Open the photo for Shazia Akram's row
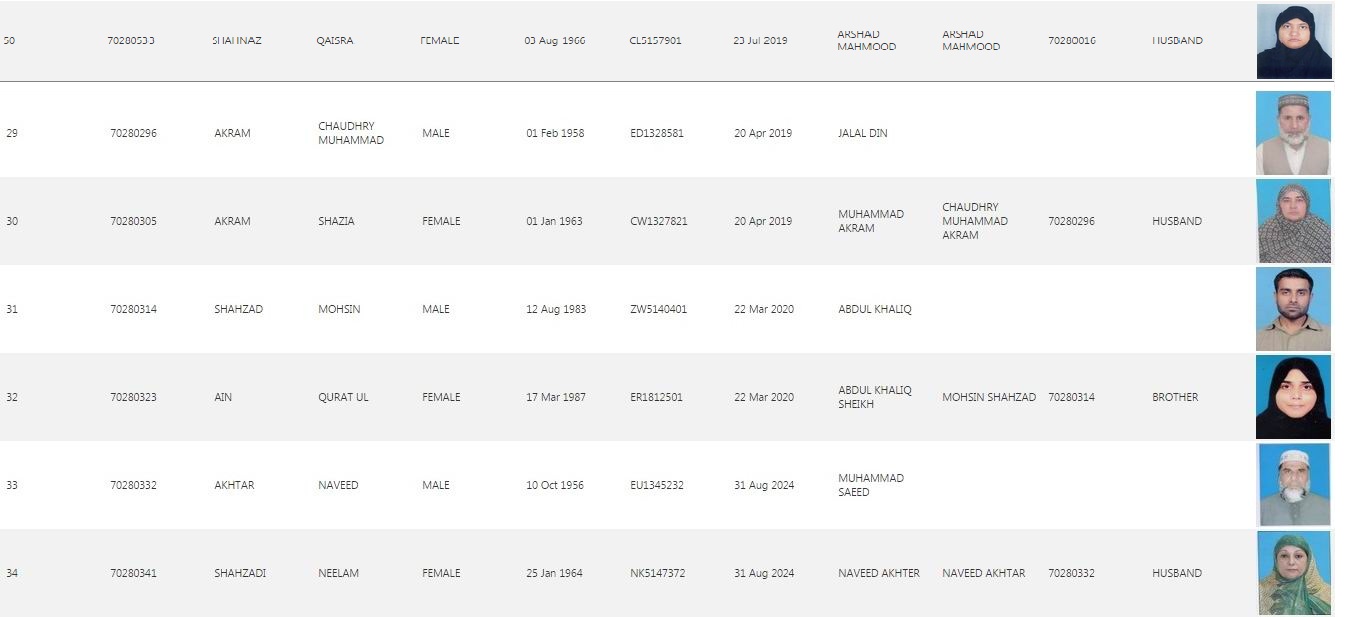The width and height of the screenshot is (1350, 617). (1293, 221)
